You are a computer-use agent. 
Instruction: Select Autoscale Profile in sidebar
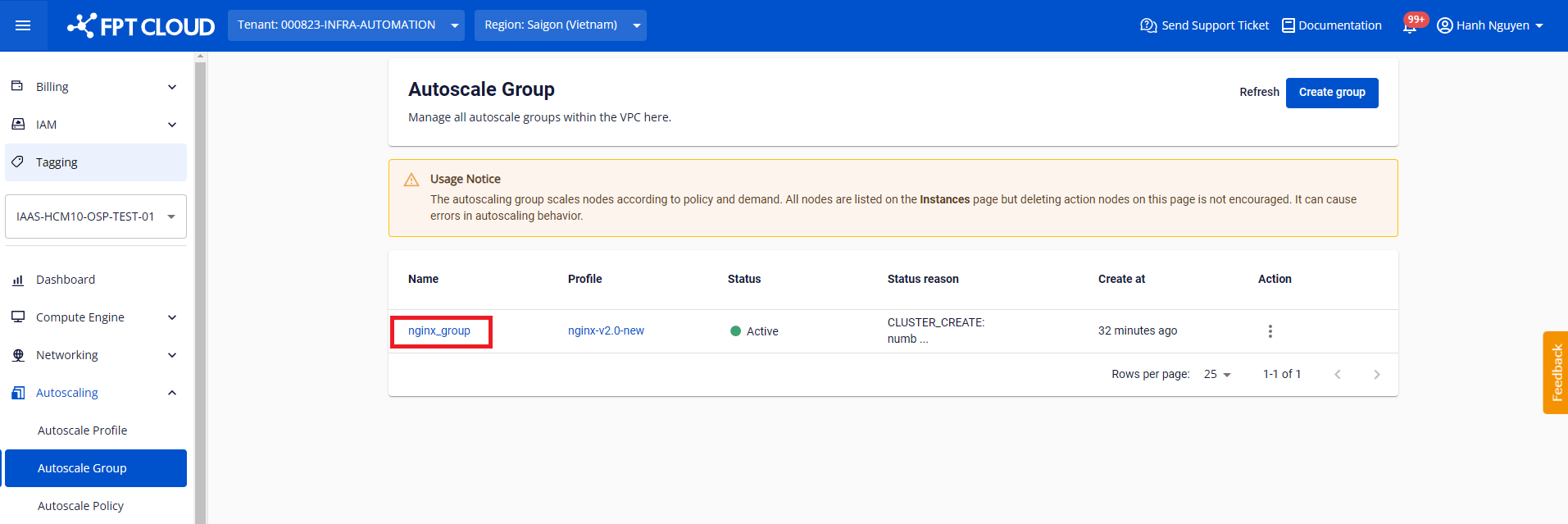tap(83, 431)
